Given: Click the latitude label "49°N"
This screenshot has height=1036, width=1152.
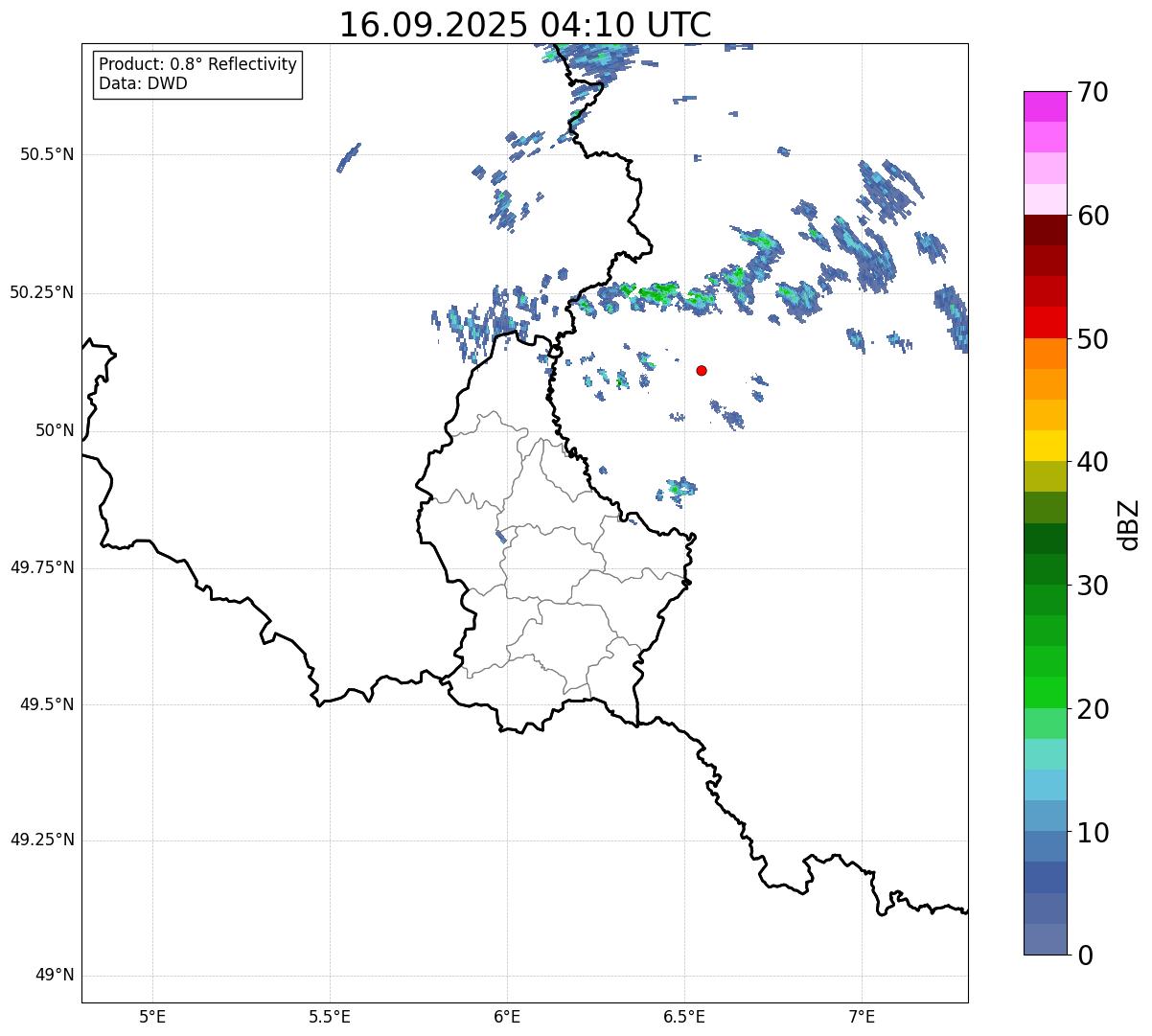Looking at the screenshot, I should tap(55, 976).
